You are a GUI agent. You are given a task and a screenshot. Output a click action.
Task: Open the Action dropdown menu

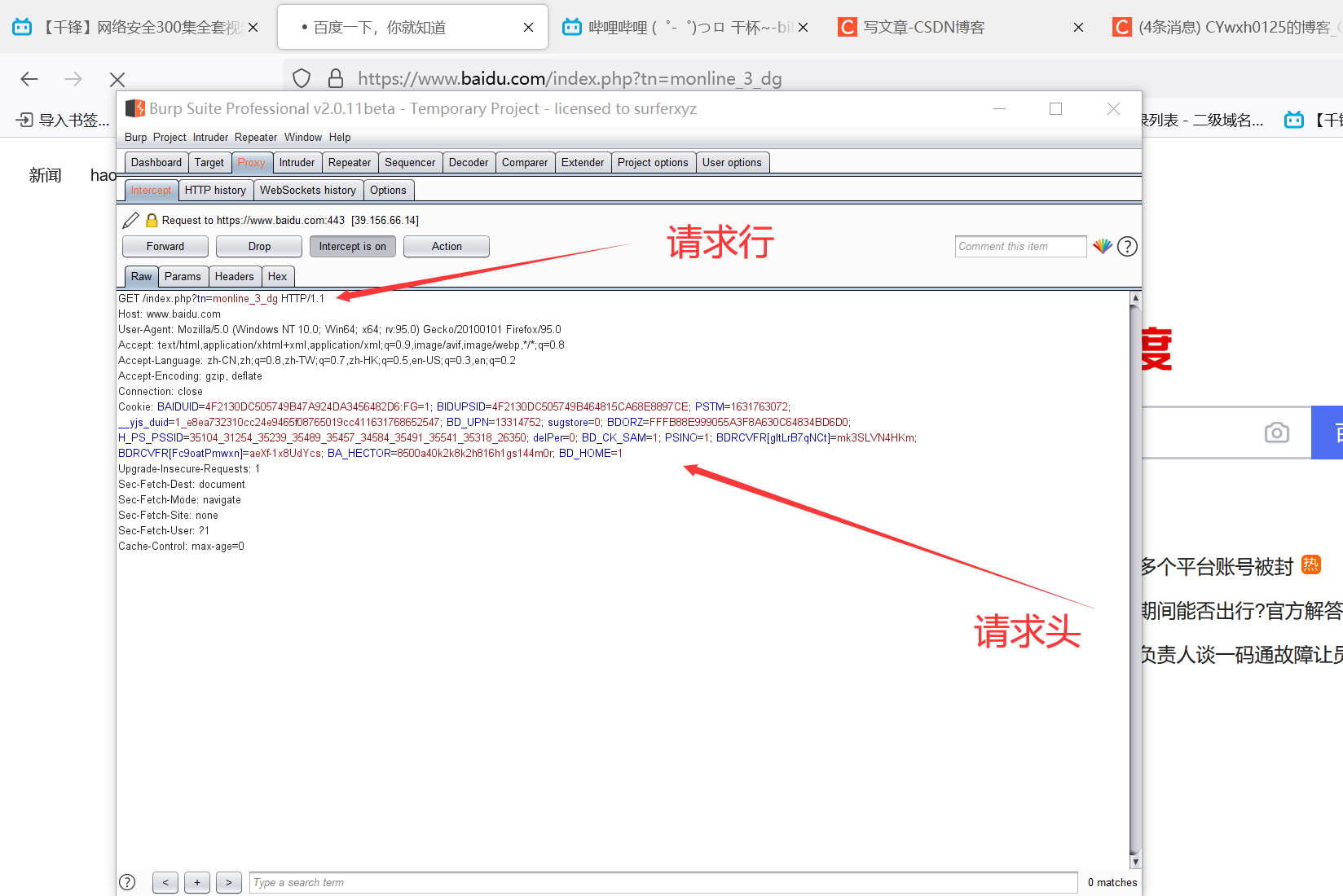(x=447, y=247)
